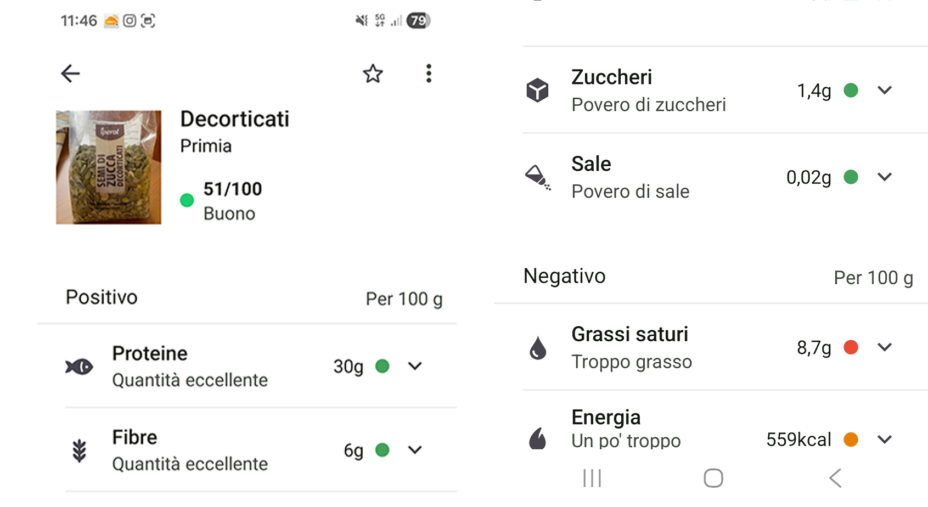Tap the sugar cube icon beside Zuccheri
Screen dimensions: 928x507
[x=538, y=91]
